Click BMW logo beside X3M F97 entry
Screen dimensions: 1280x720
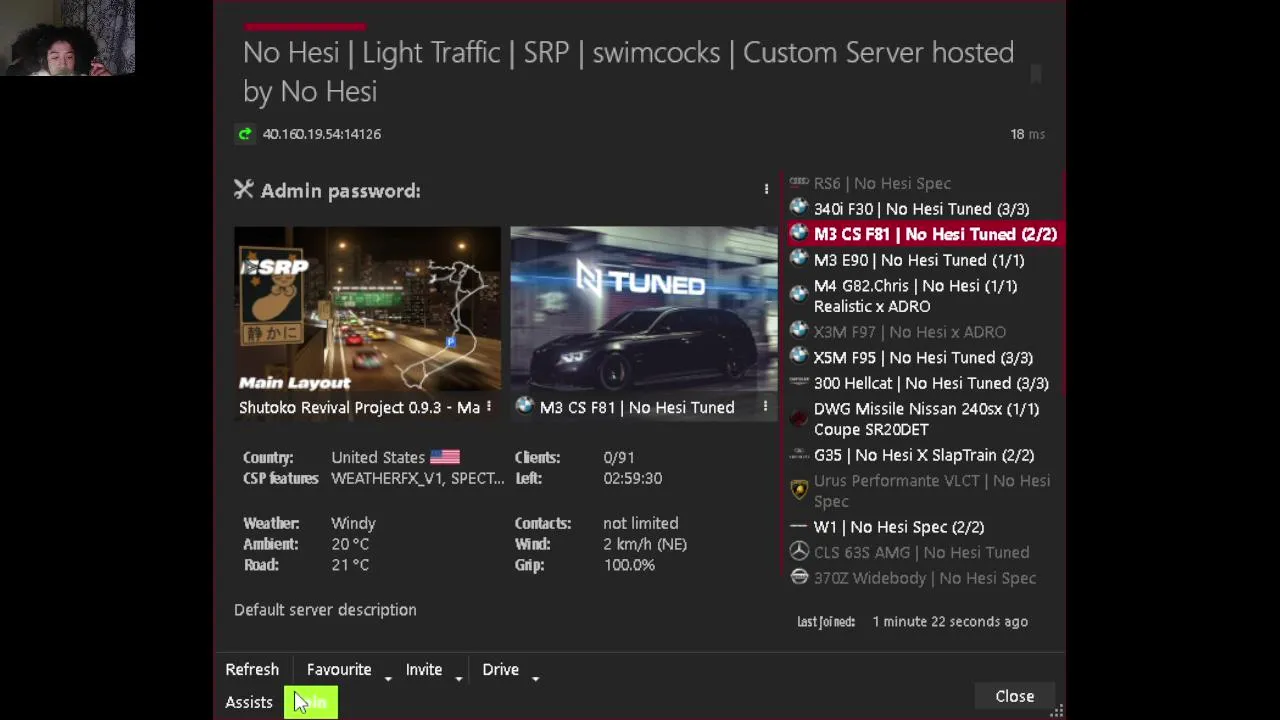pyautogui.click(x=798, y=330)
